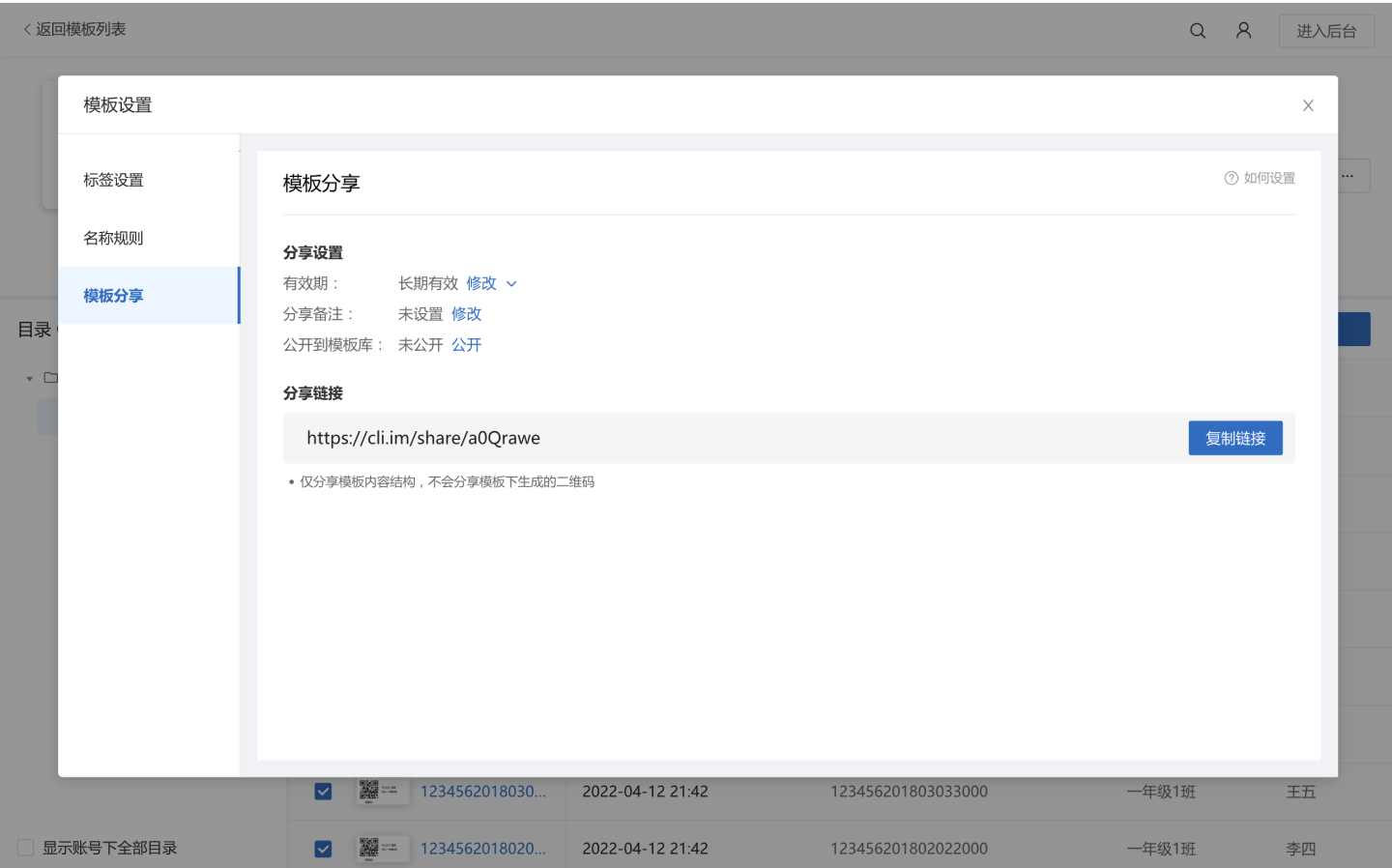Open the search icon in top bar

coord(1198,31)
